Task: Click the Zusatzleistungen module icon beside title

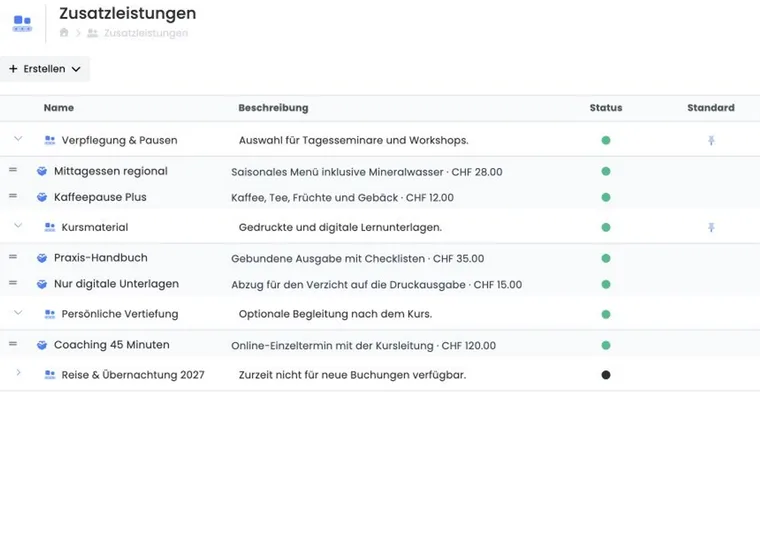Action: 22,23
